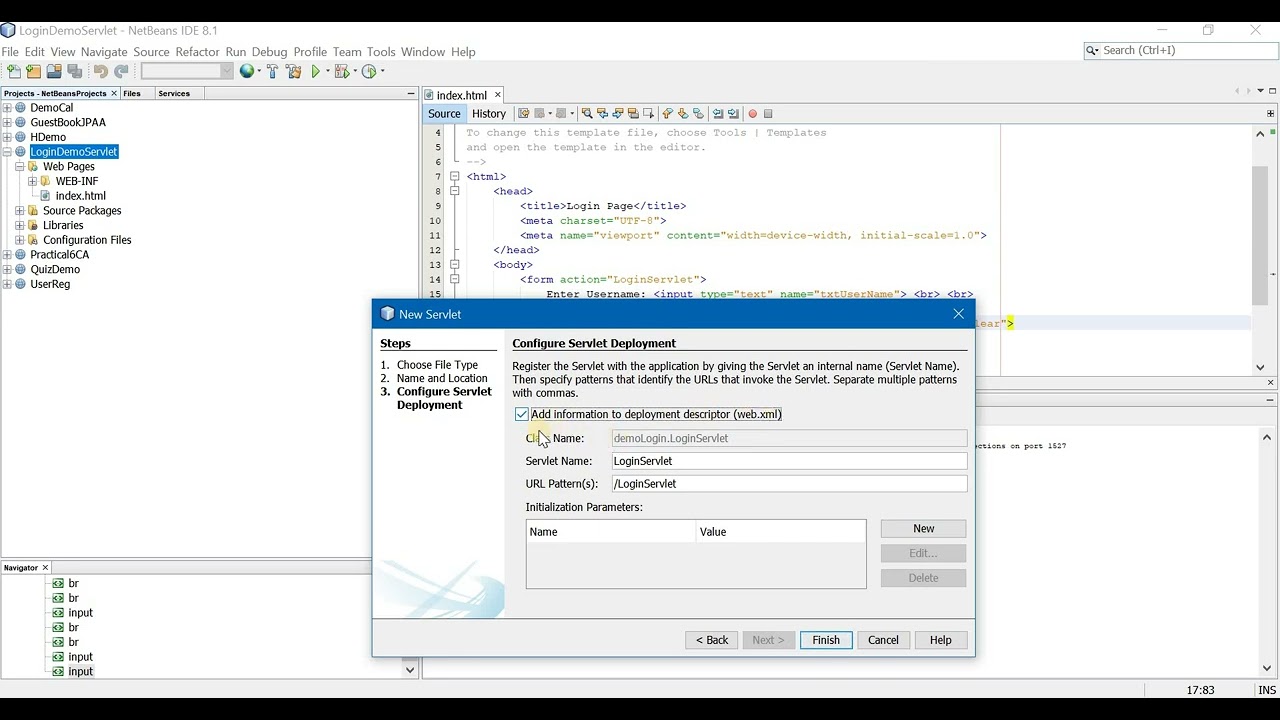Click the New File toolbar icon
Image resolution: width=1280 pixels, height=720 pixels.
point(14,71)
